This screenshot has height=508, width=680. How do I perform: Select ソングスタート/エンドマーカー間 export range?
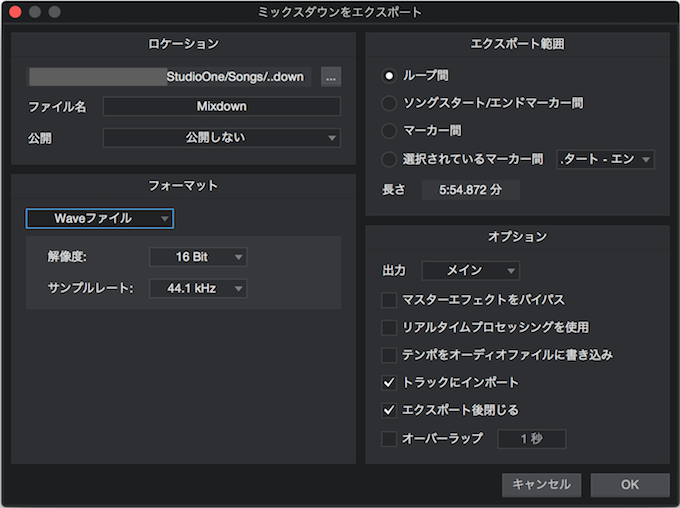coord(389,103)
